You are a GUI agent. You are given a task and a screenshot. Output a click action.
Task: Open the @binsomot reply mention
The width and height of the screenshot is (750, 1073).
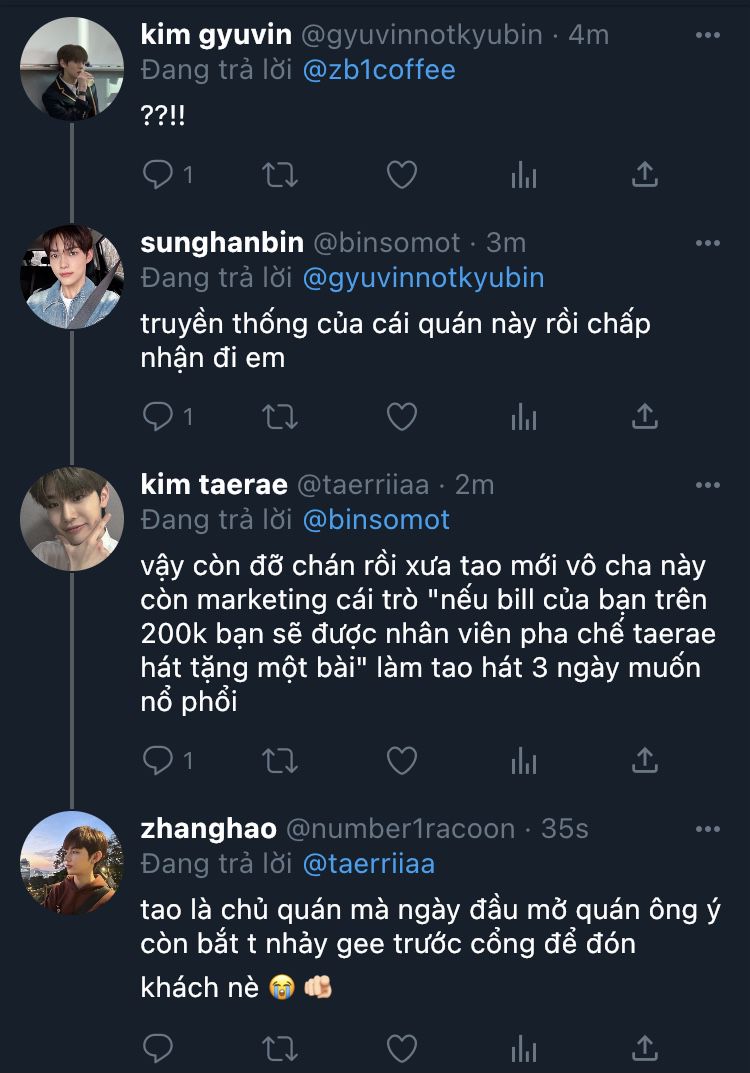coord(375,520)
